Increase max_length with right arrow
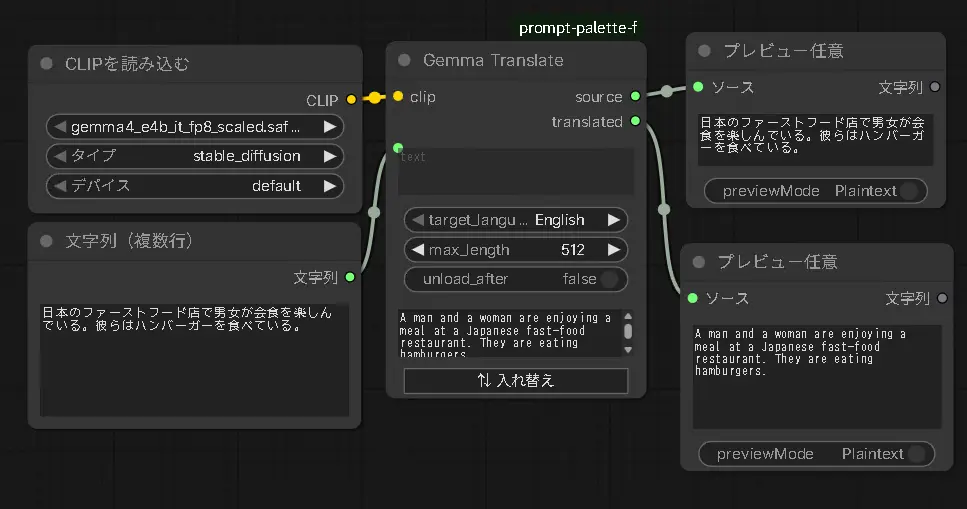This screenshot has height=509, width=967. 614,249
